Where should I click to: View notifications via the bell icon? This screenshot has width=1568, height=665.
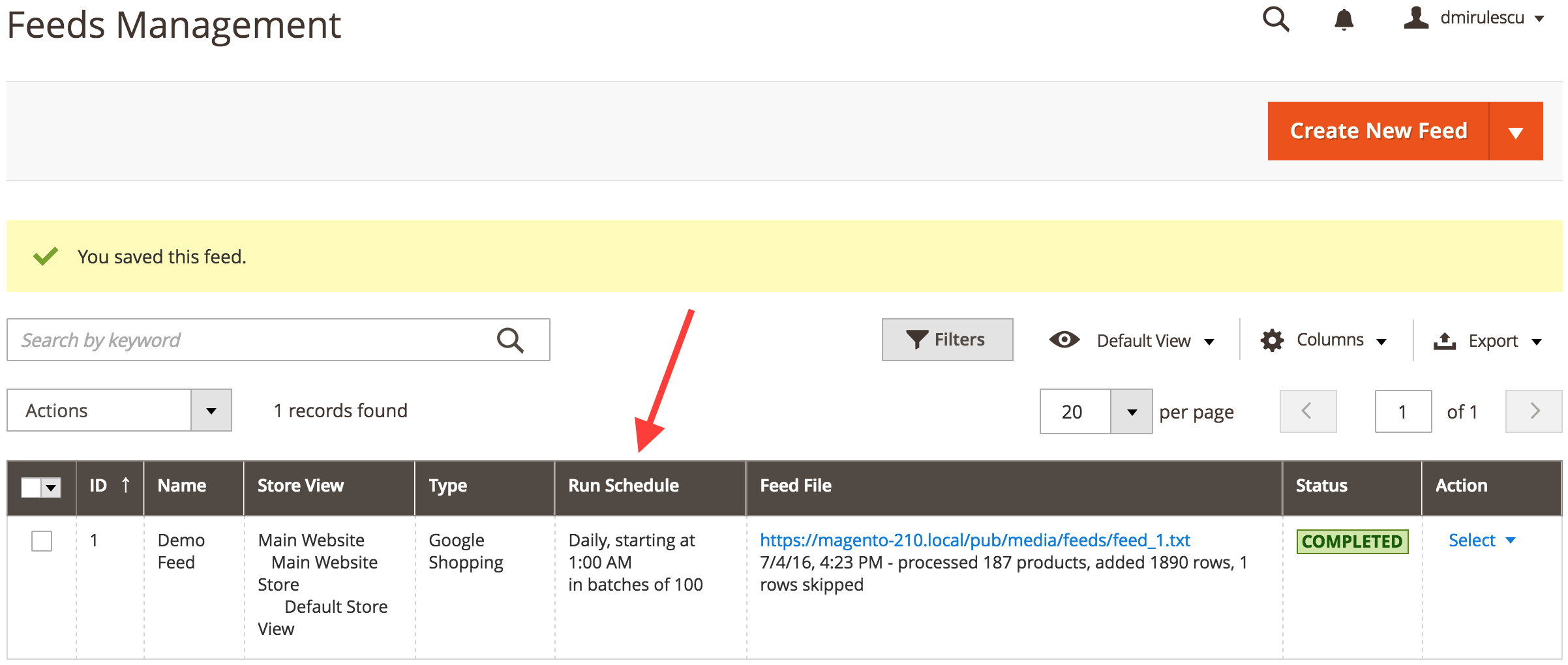click(x=1344, y=20)
